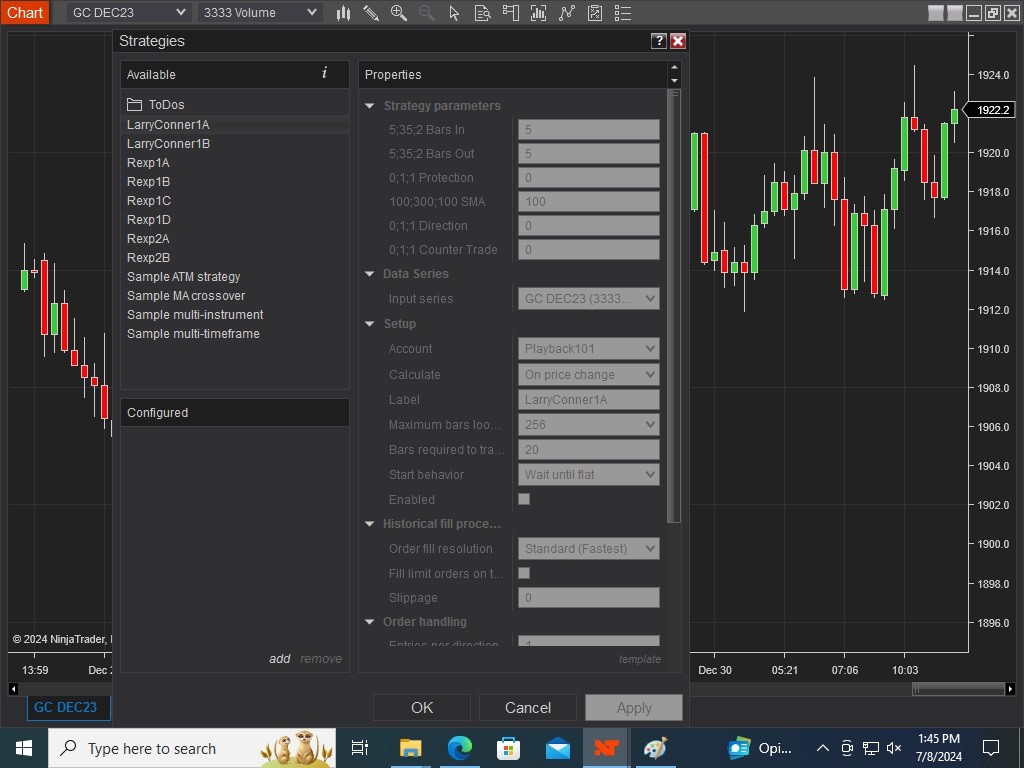Screen dimensions: 1024x768
Task: Toggle Fill limit orders on touch checkbox
Action: pyautogui.click(x=524, y=573)
